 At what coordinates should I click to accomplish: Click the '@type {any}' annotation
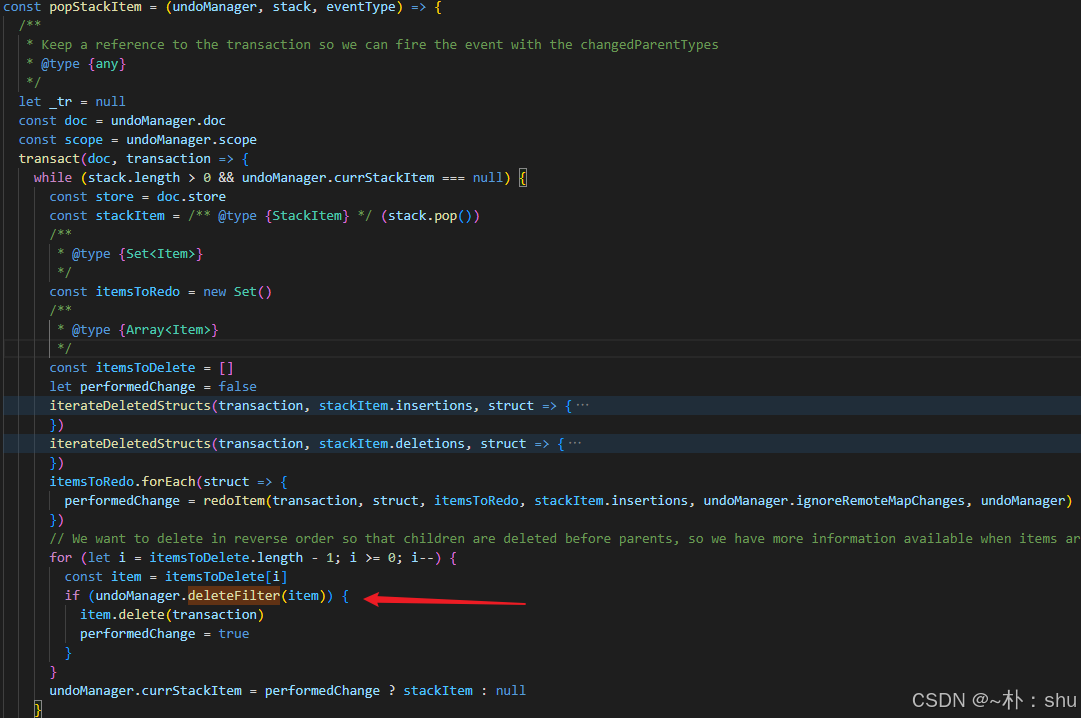[x=83, y=64]
